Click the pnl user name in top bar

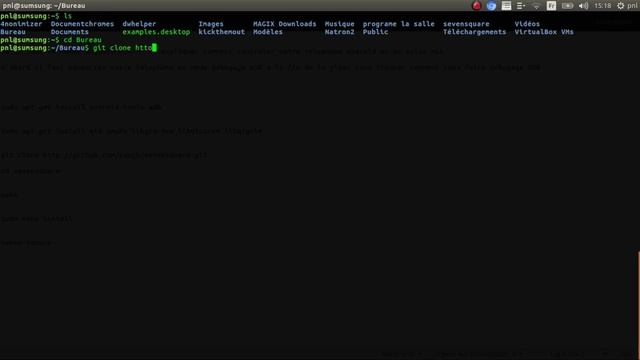point(632,6)
